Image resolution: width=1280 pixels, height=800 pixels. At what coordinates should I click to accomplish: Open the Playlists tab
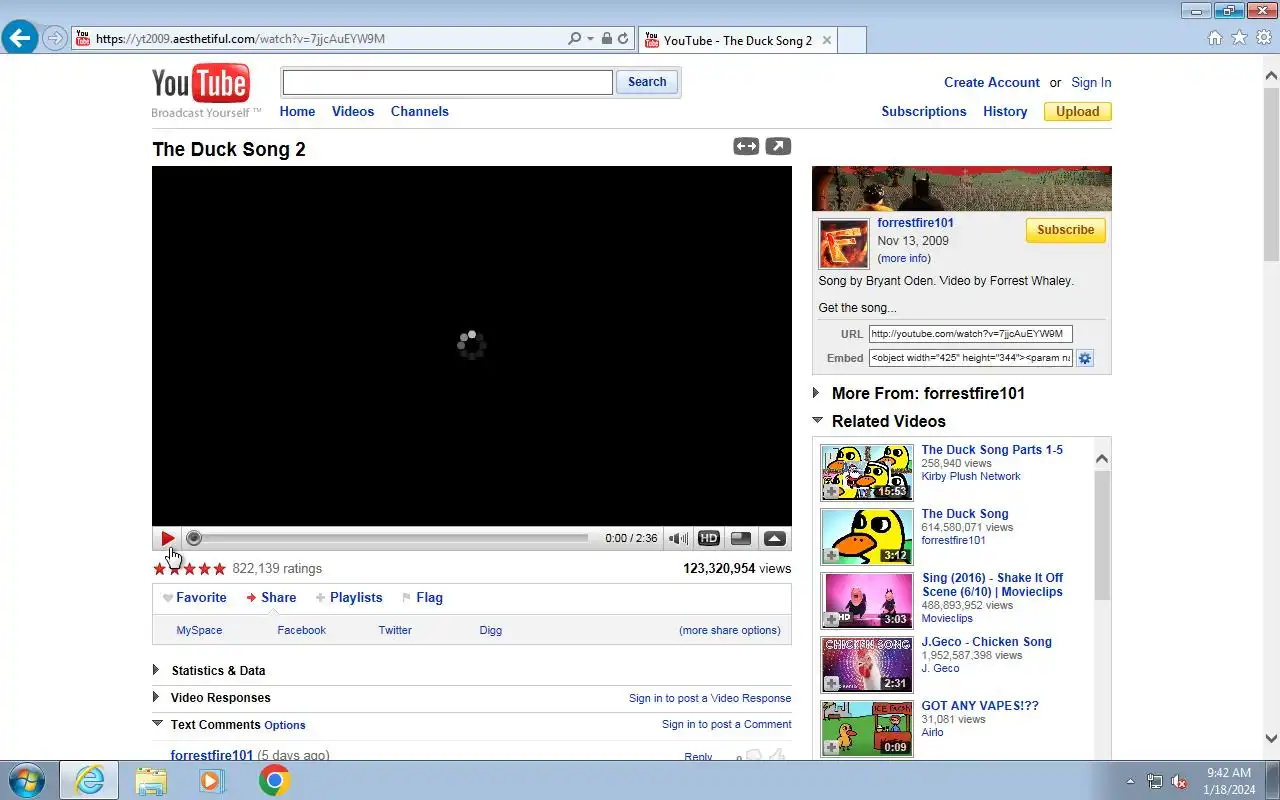349,597
